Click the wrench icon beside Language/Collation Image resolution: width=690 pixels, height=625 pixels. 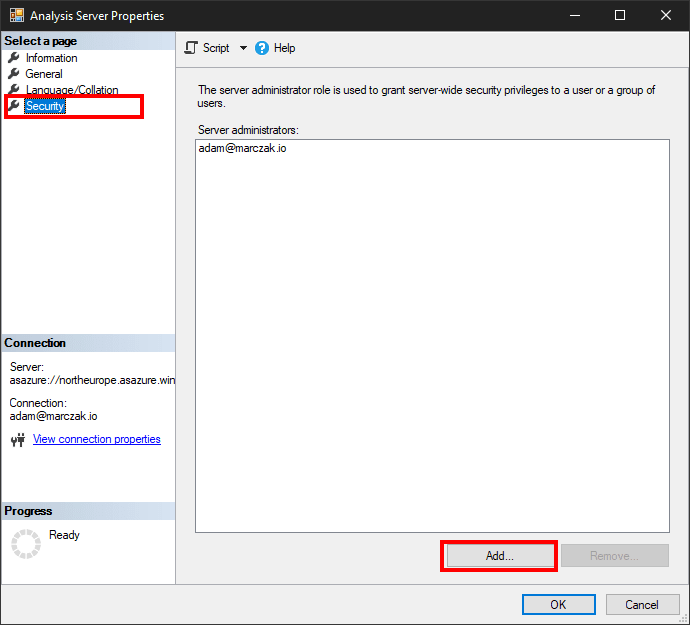tap(13, 90)
